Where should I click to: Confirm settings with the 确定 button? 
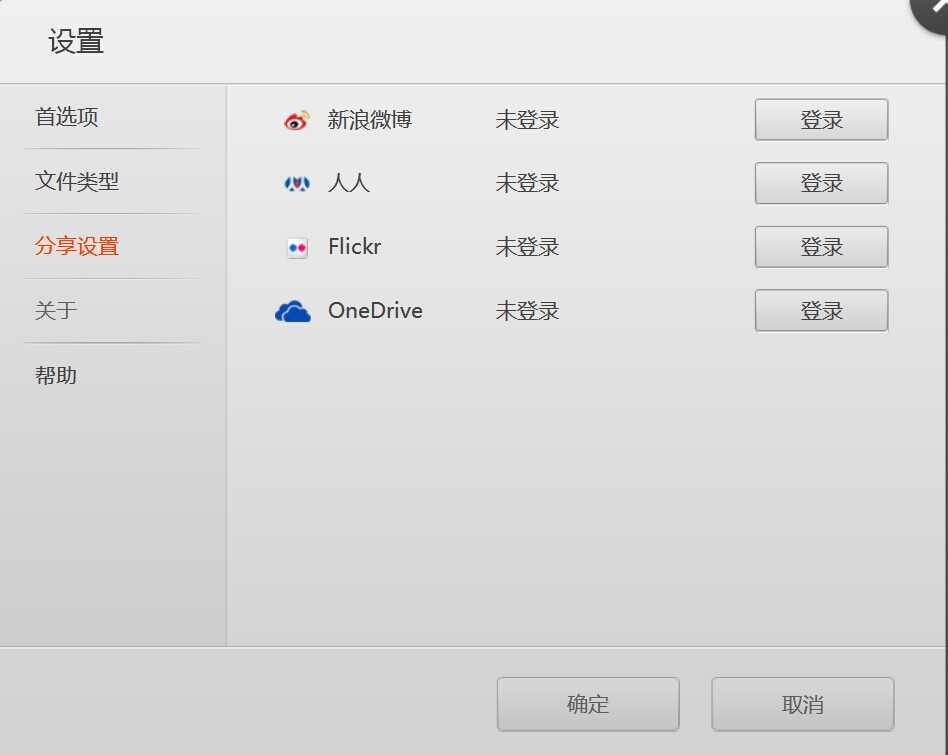pos(588,704)
